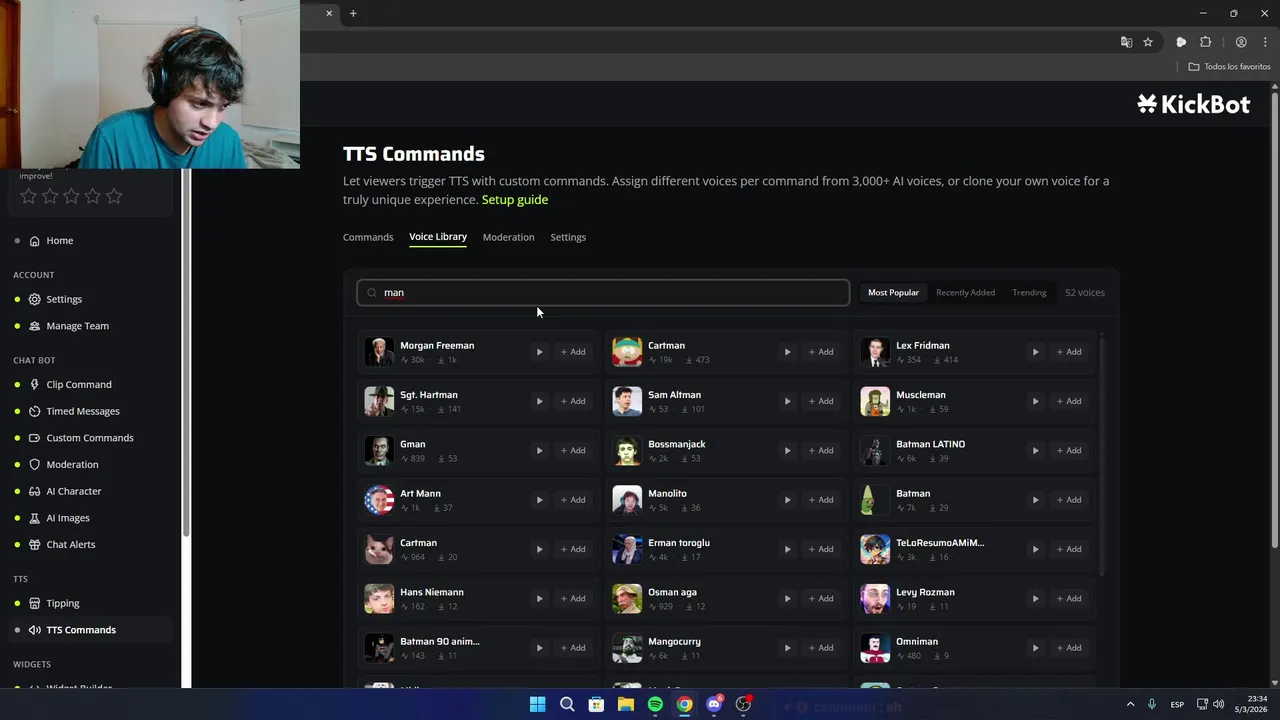Open the browser translate icon
Viewport: 1280px width, 720px height.
(x=1126, y=42)
